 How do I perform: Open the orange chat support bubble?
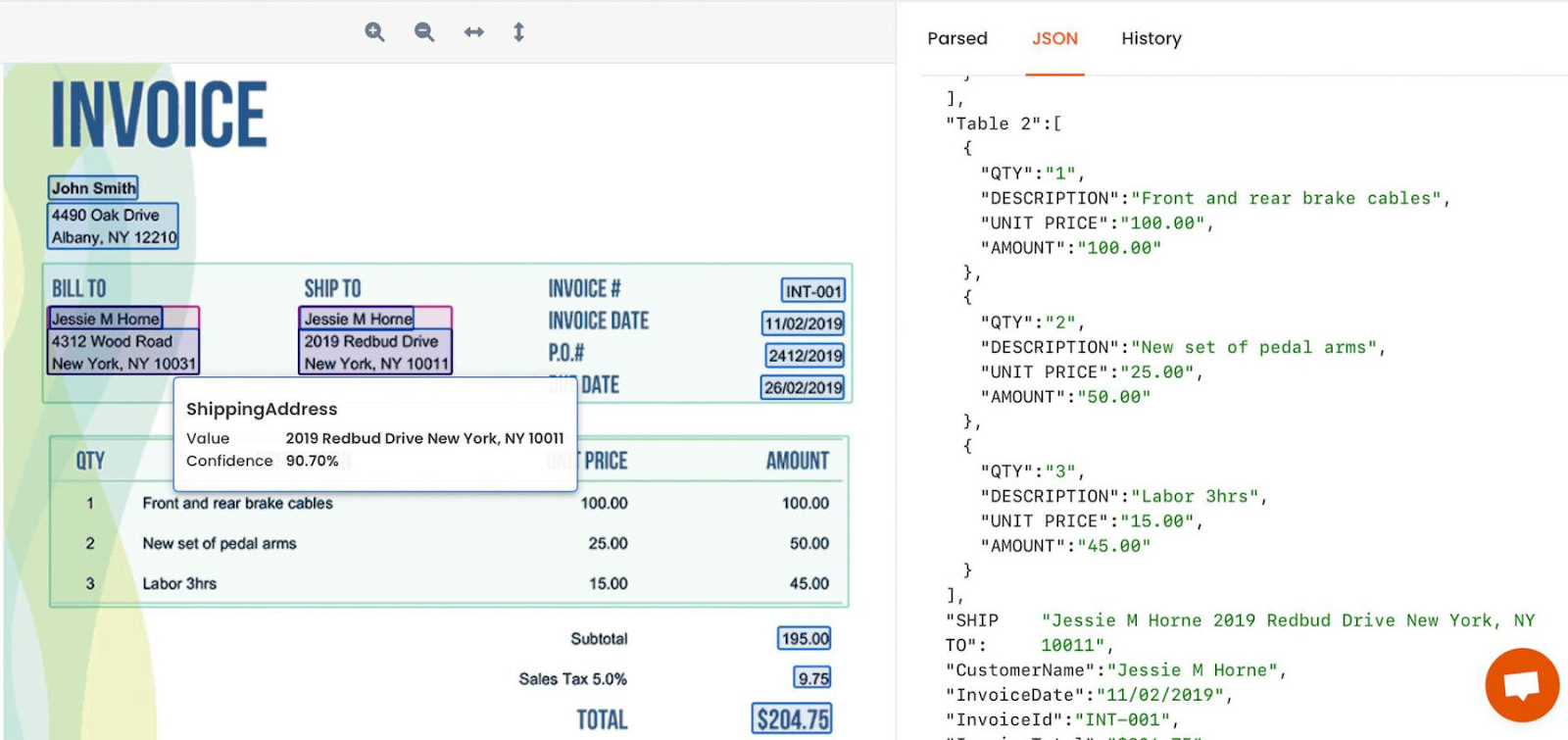[x=1521, y=684]
